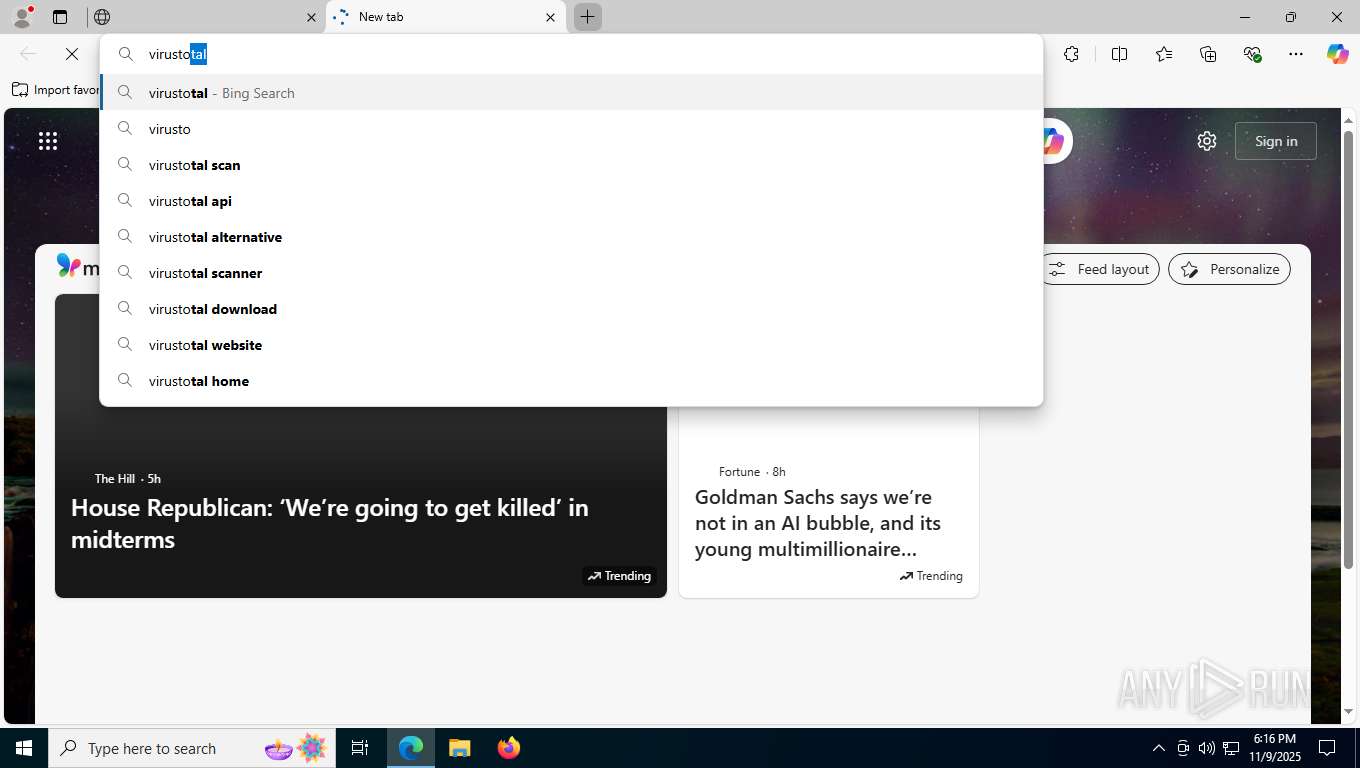Screen dimensions: 1360x768
Task: Pick the 'virustotal website' suggestion
Action: pos(571,345)
